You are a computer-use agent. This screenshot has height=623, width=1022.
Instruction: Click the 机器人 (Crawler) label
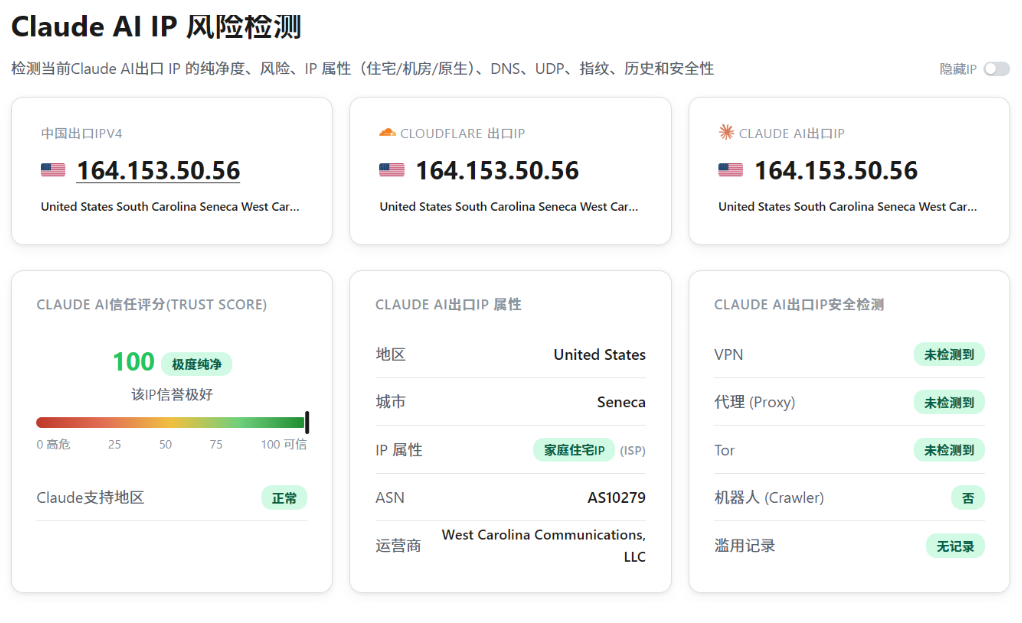pos(769,498)
